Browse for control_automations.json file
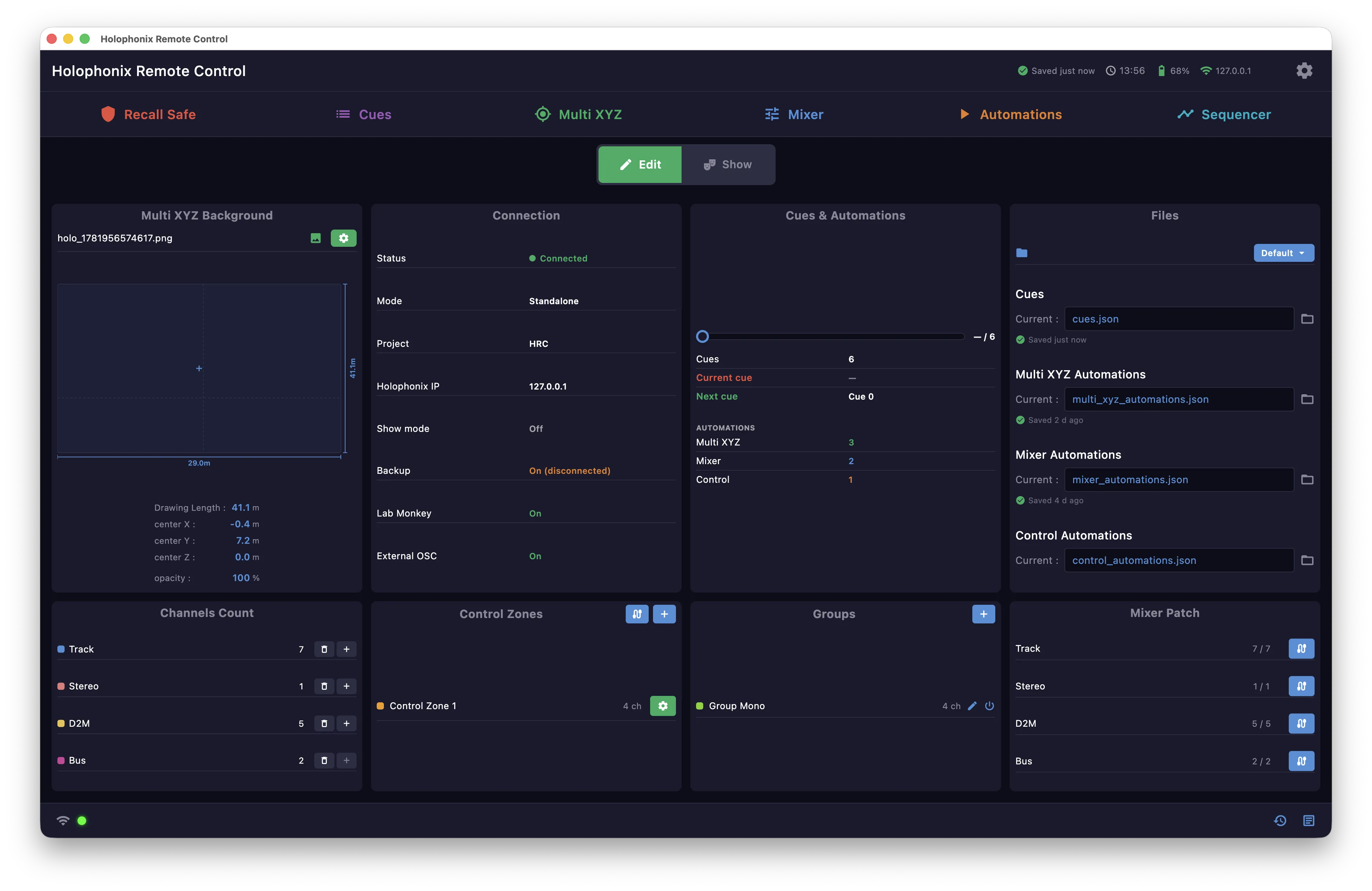Screen dimensions: 1372x891 pos(1307,560)
